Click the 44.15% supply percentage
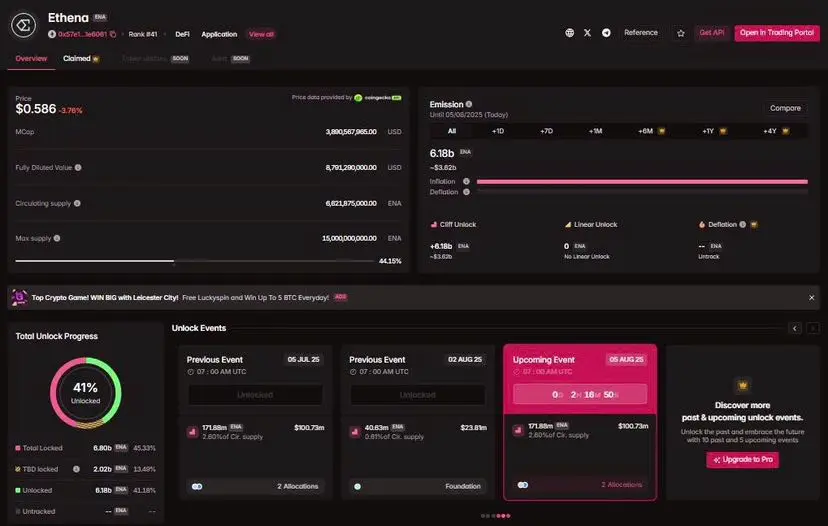Screen dimensions: 828x526 tap(390, 261)
